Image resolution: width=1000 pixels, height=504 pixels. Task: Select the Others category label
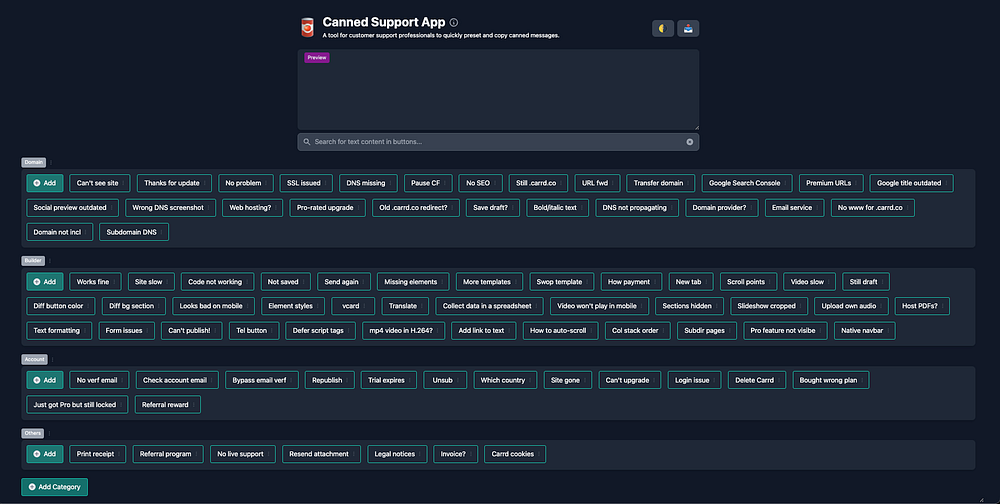pyautogui.click(x=33, y=433)
